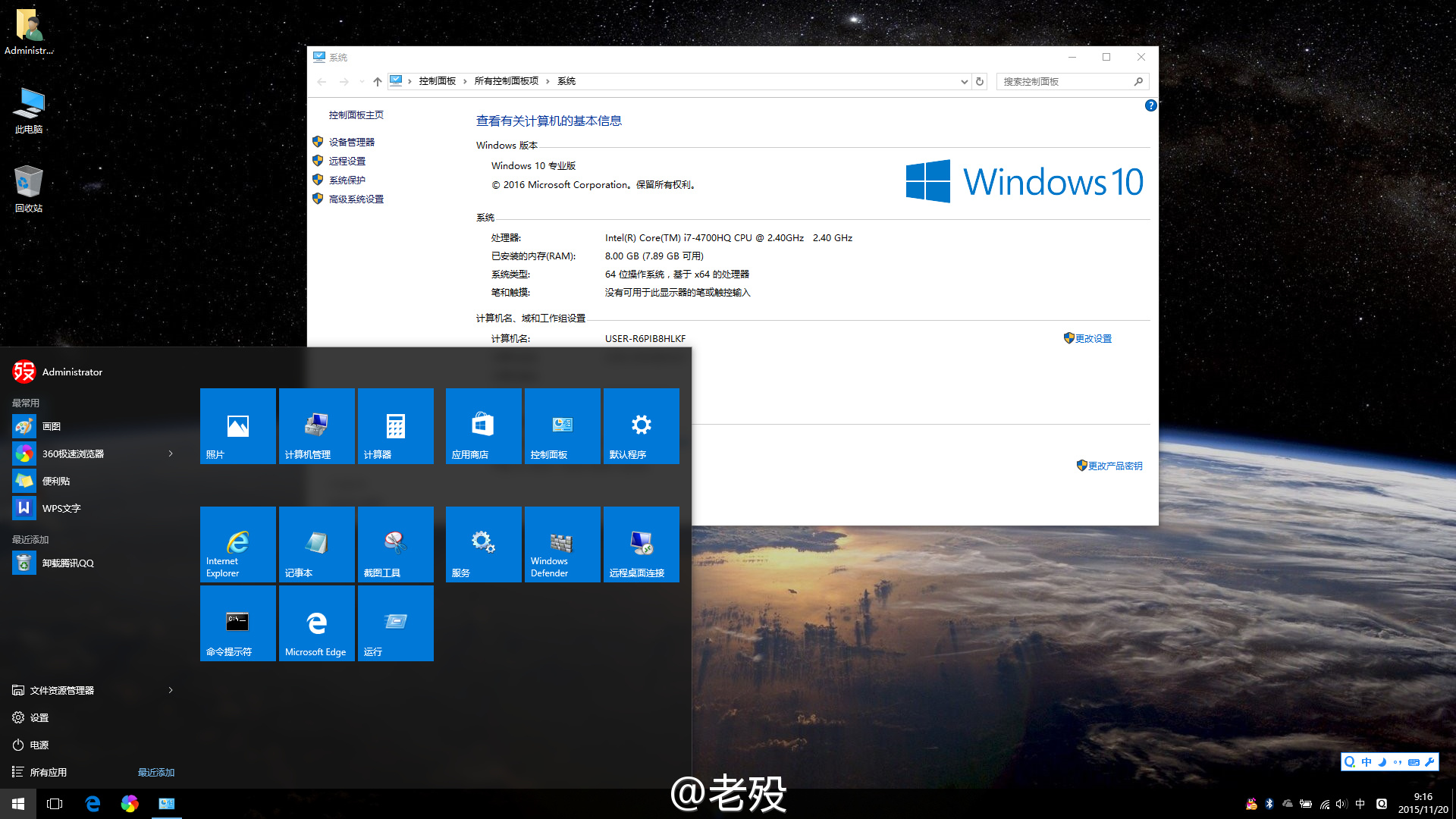Open the 照片 (Photos) tile
This screenshot has width=1456, height=819.
tap(238, 426)
